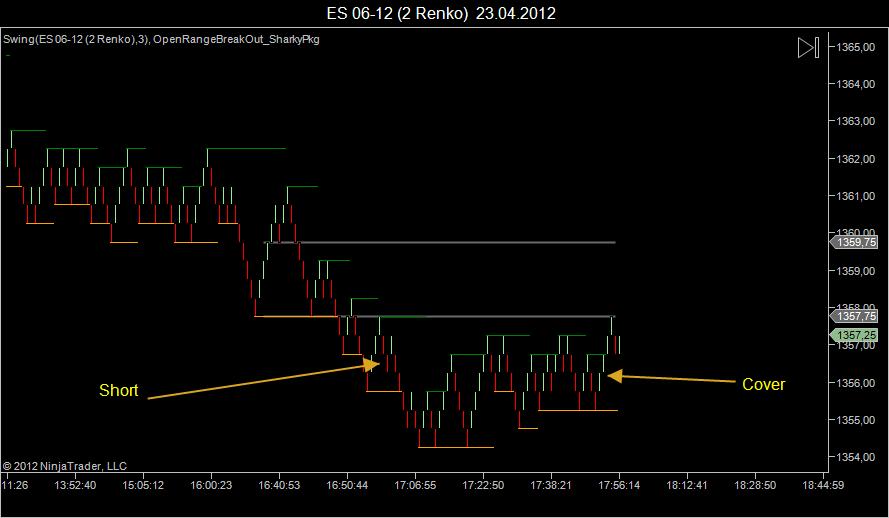Click the 15:05:12 time axis label
The width and height of the screenshot is (889, 518).
coord(143,485)
